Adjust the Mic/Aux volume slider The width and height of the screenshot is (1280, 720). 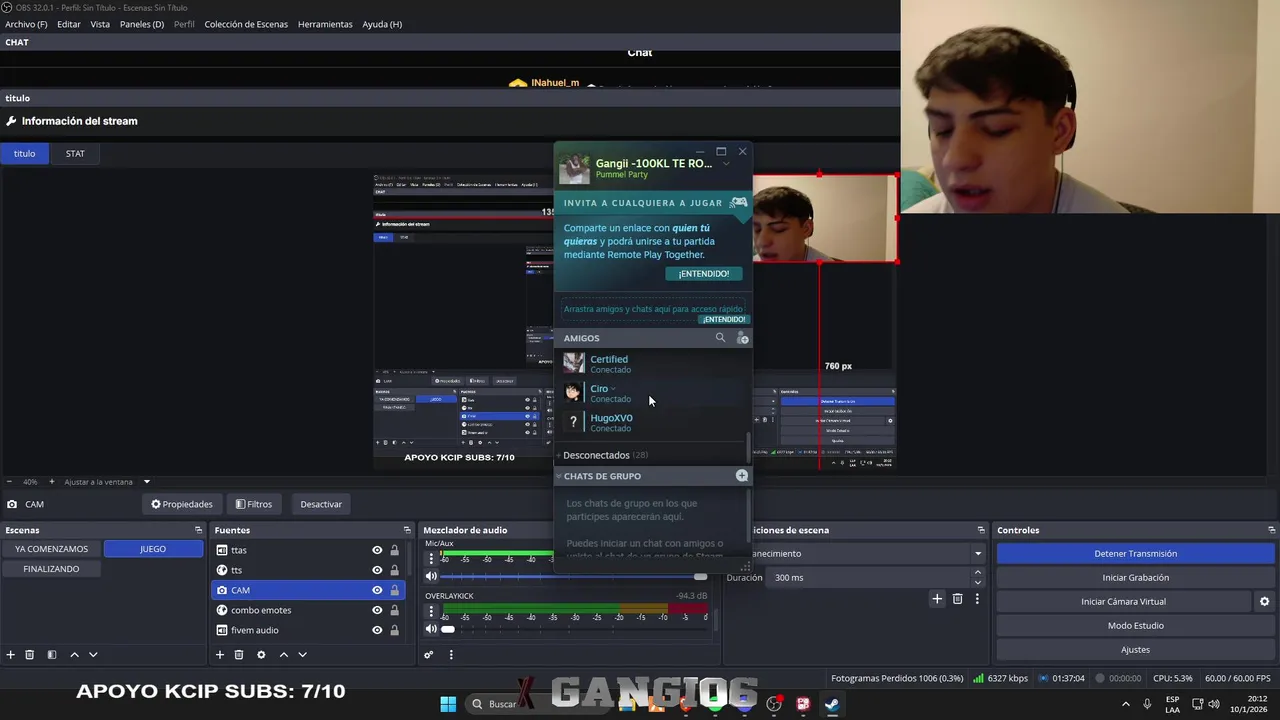click(x=700, y=576)
